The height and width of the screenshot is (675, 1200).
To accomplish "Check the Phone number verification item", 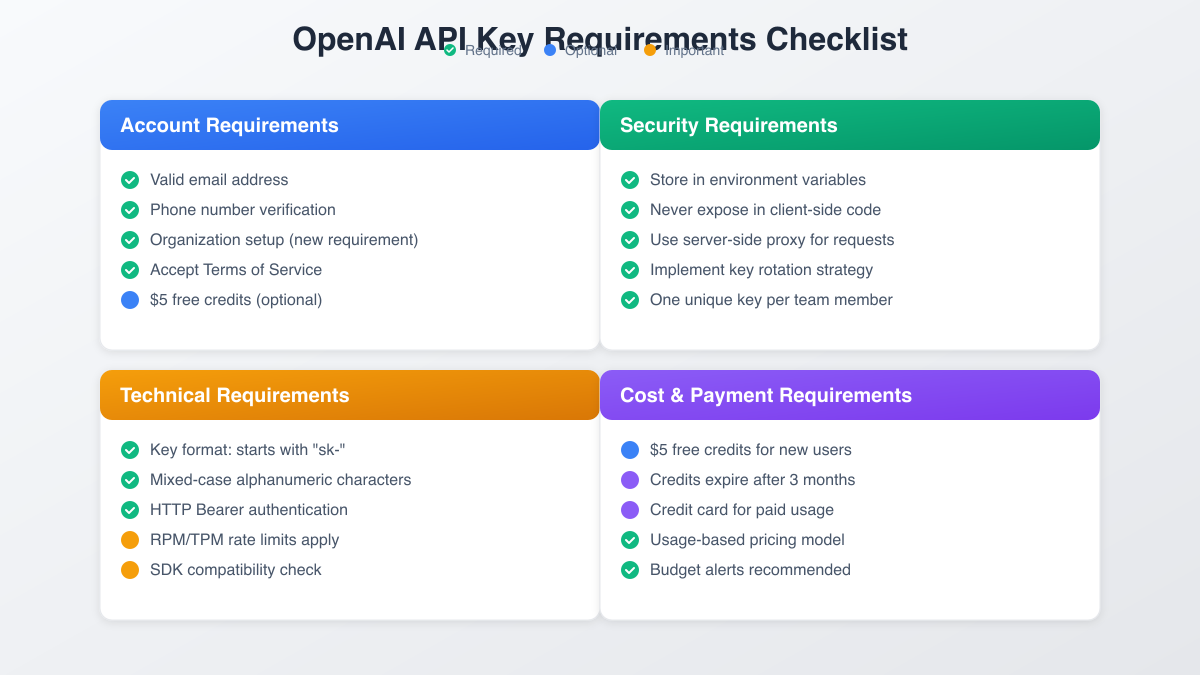I will coord(130,210).
